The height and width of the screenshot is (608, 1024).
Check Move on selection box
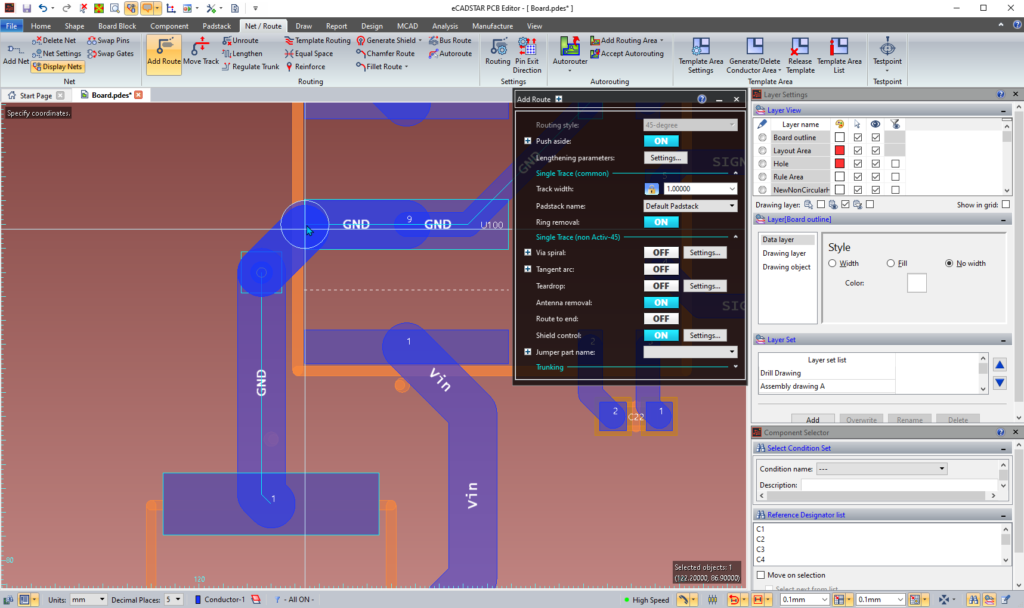click(761, 575)
